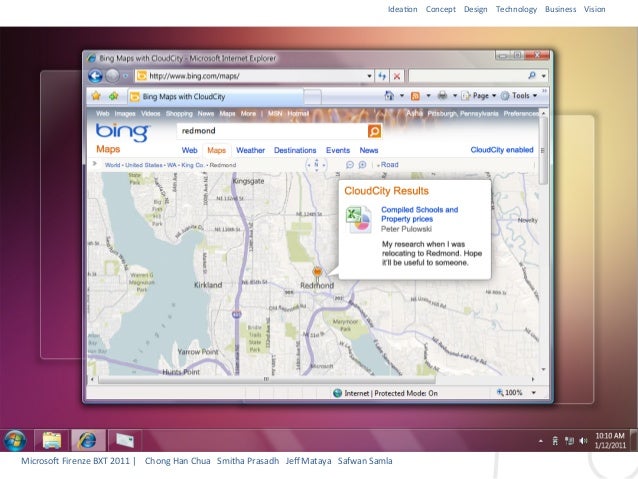Viewport: 638px width, 479px height.
Task: Open the Road map style dropdown
Action: (x=388, y=164)
